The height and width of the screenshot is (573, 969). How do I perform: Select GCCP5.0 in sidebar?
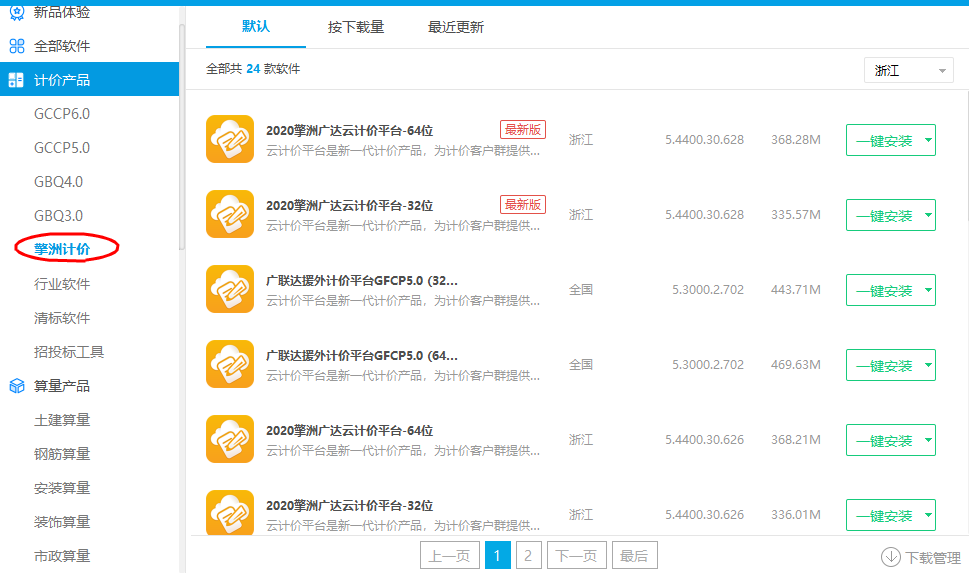62,148
